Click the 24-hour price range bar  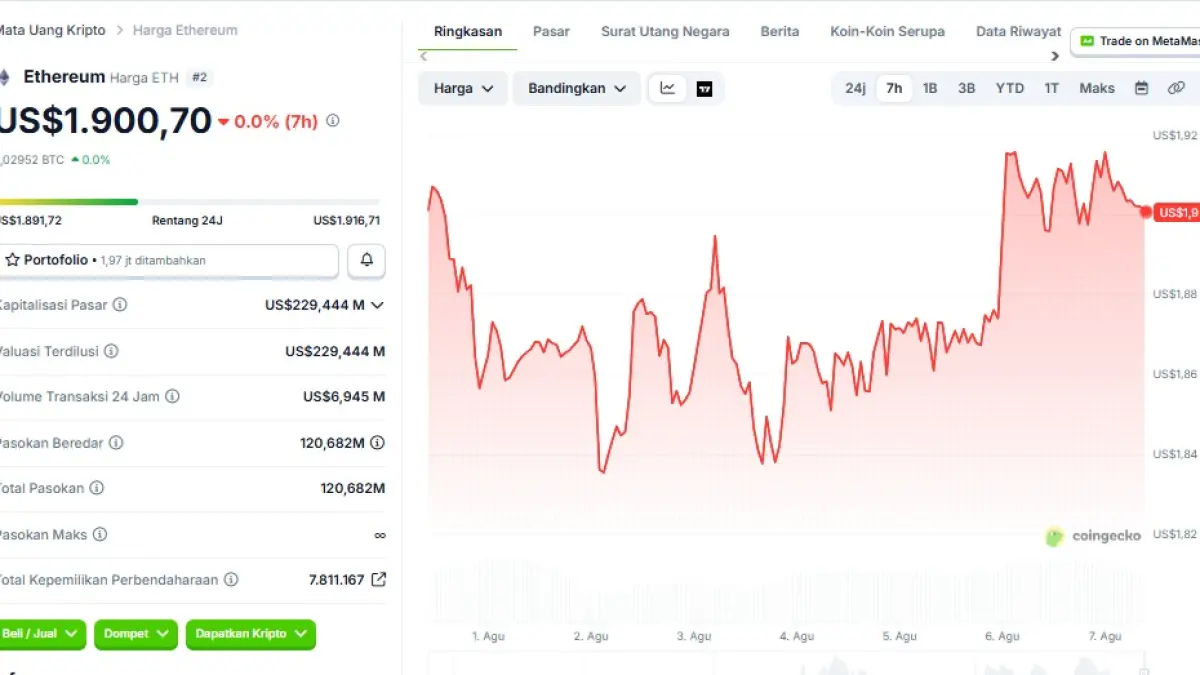(189, 202)
